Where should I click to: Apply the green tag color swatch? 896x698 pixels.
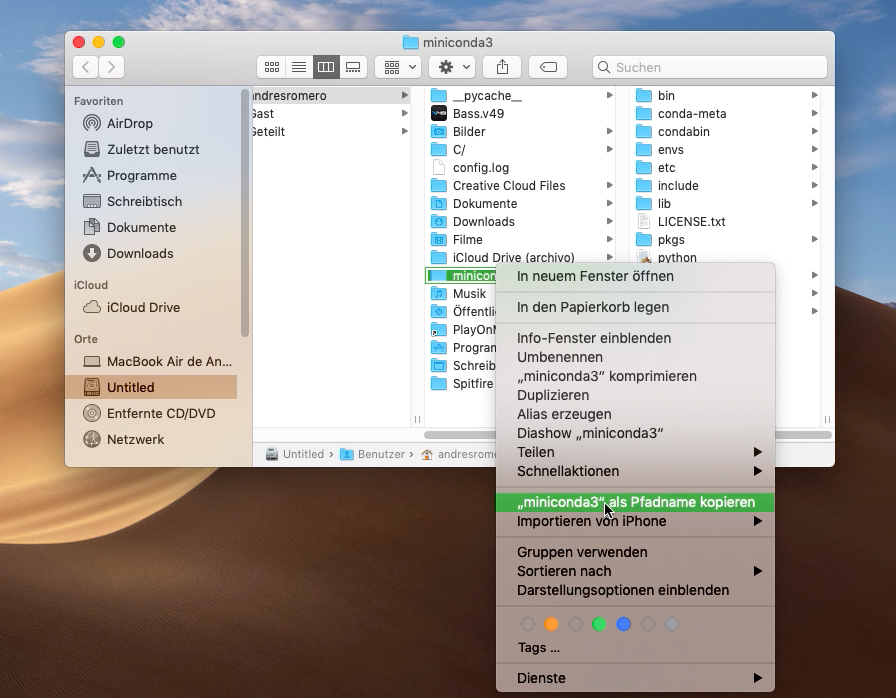click(599, 623)
